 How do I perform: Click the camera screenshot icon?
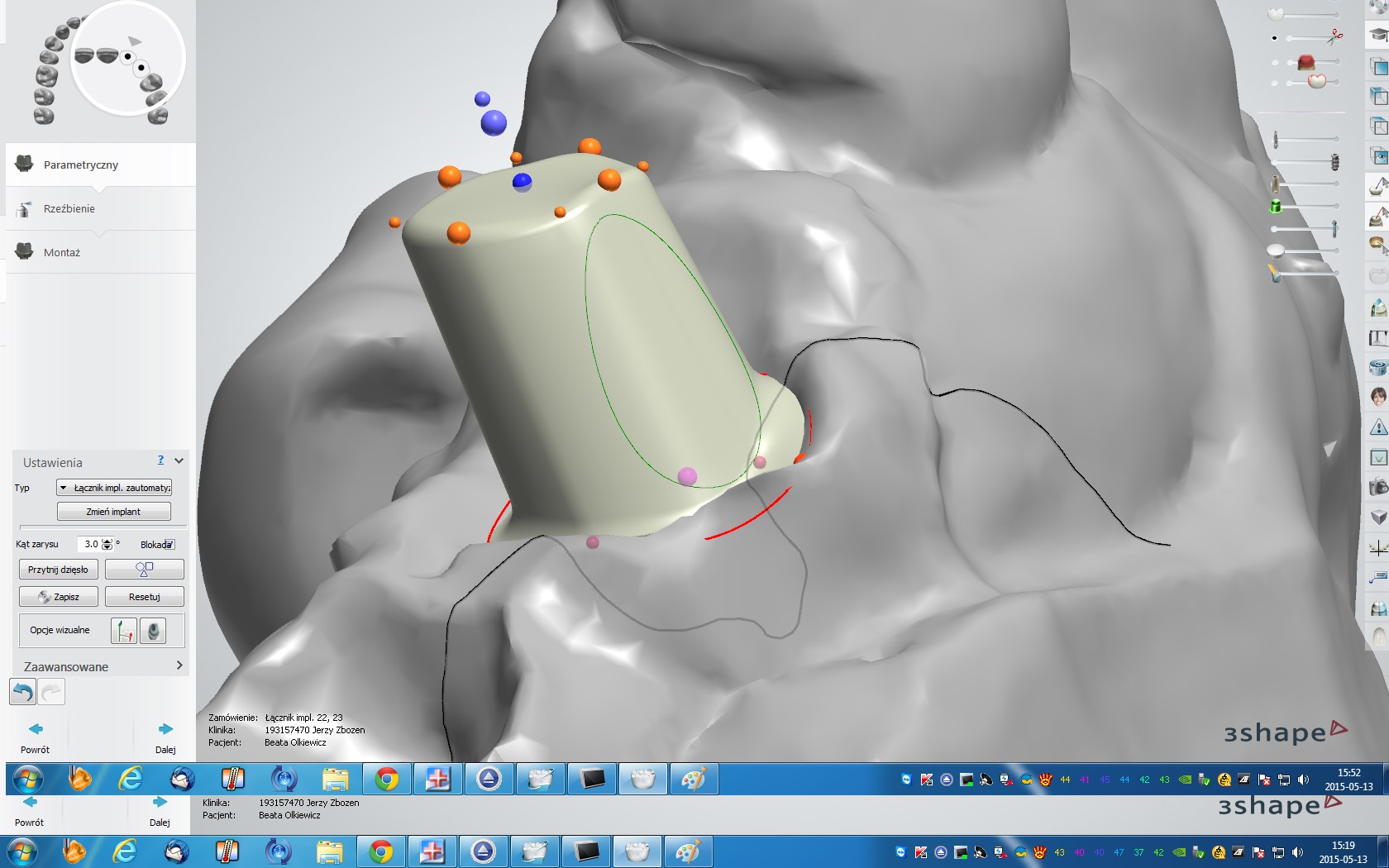pos(1378,487)
